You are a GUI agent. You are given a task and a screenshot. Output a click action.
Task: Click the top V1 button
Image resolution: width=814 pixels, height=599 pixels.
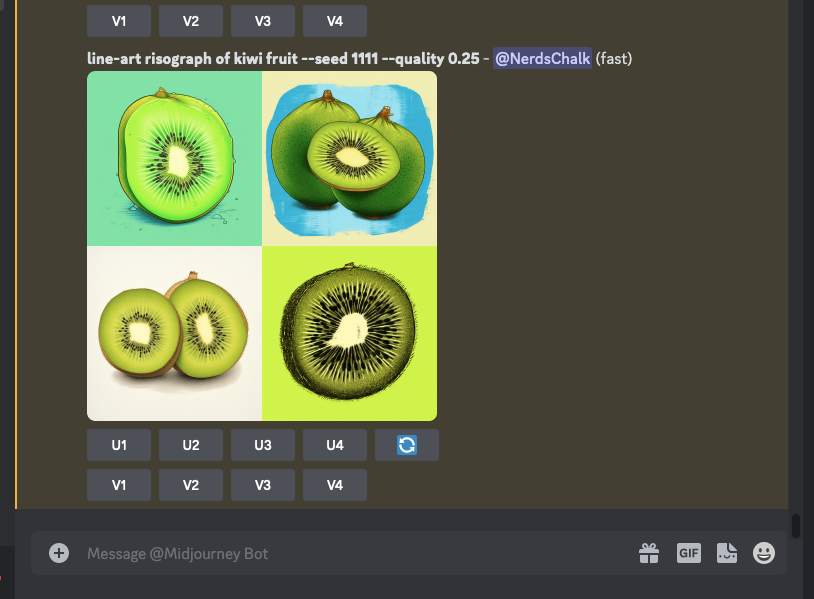tap(119, 21)
